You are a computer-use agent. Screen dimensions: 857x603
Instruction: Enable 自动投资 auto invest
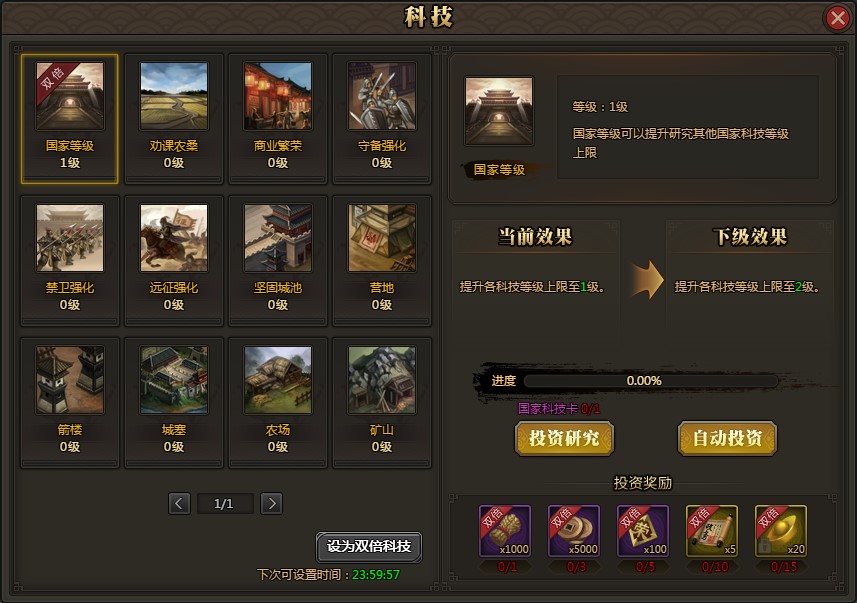coord(727,438)
